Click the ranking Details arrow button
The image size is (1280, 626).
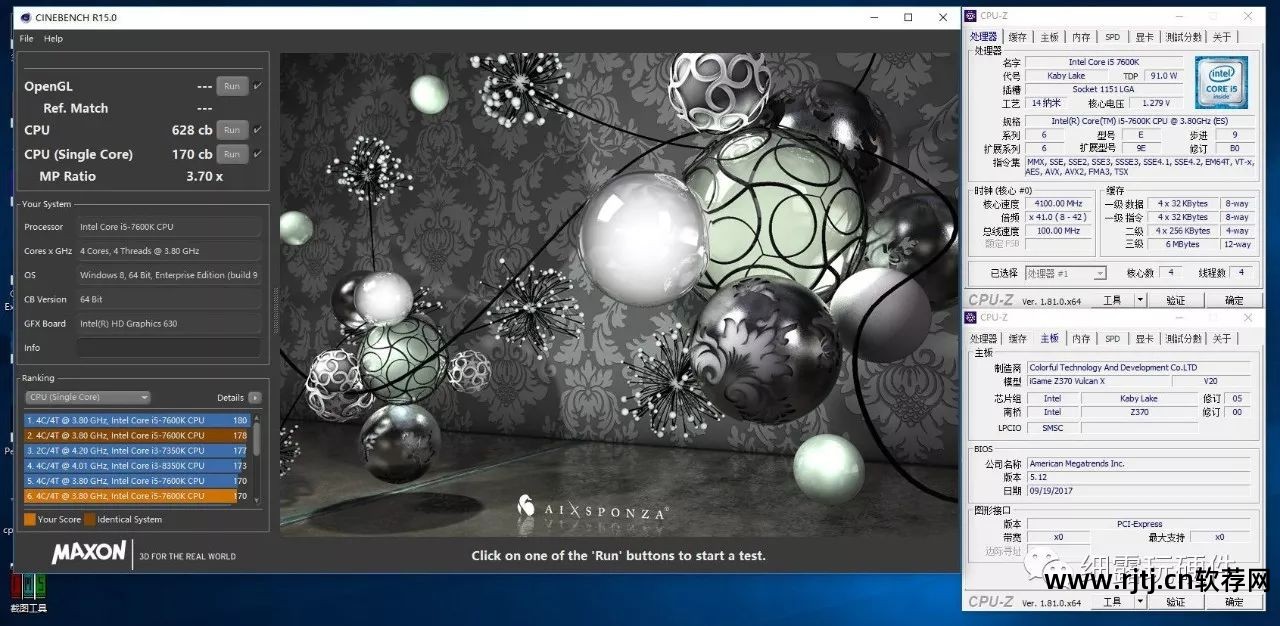click(x=255, y=397)
